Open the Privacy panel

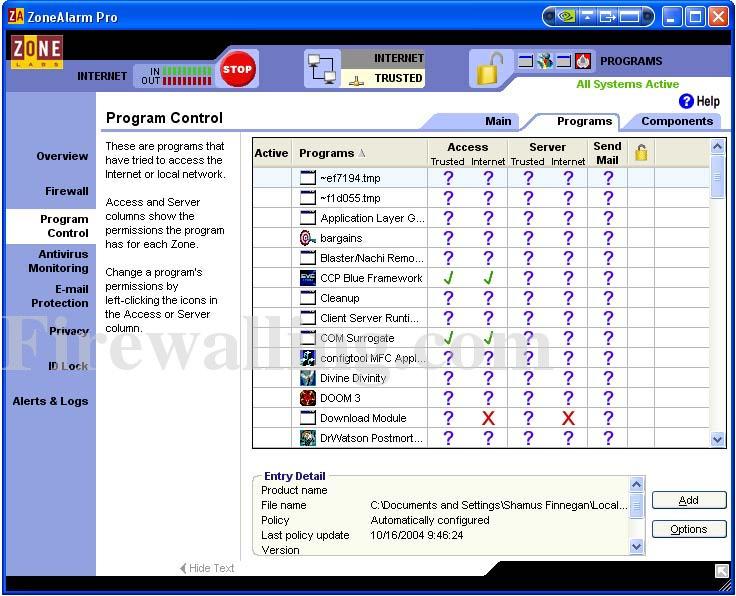click(x=69, y=331)
